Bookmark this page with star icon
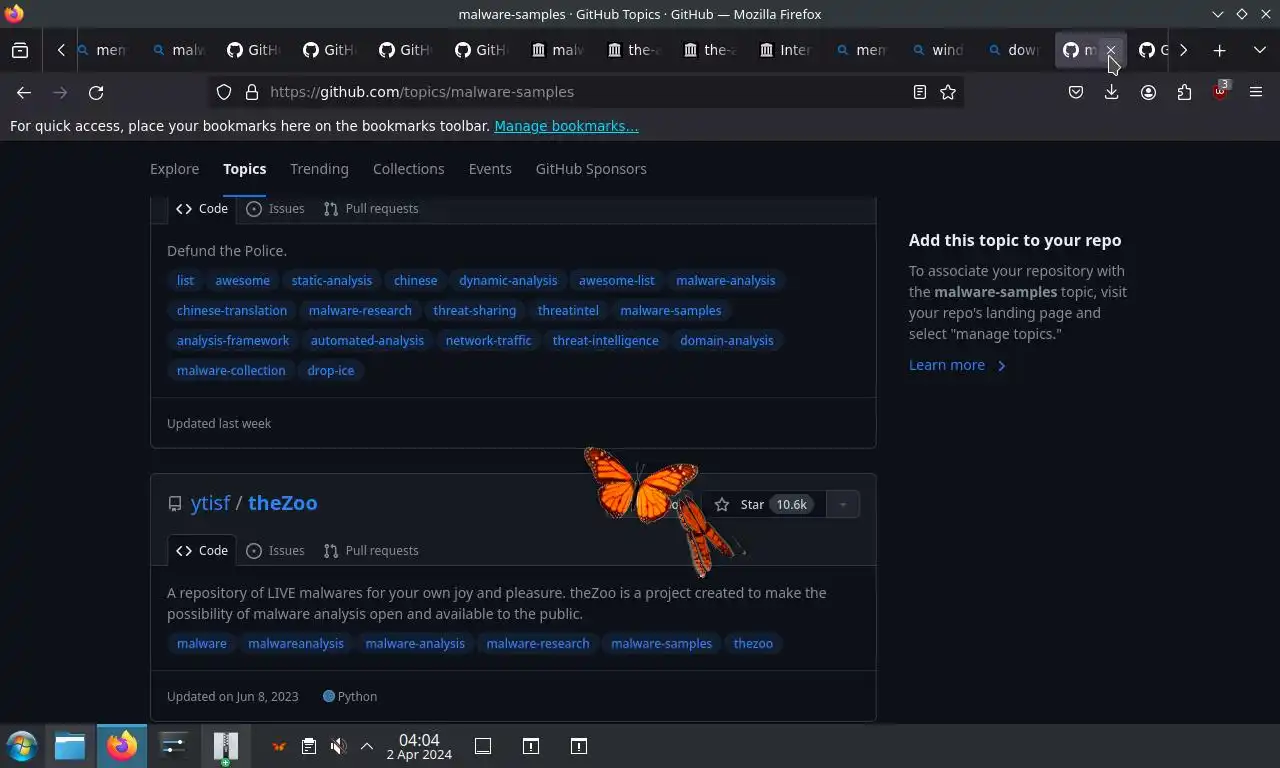This screenshot has height=768, width=1280. coord(948,92)
